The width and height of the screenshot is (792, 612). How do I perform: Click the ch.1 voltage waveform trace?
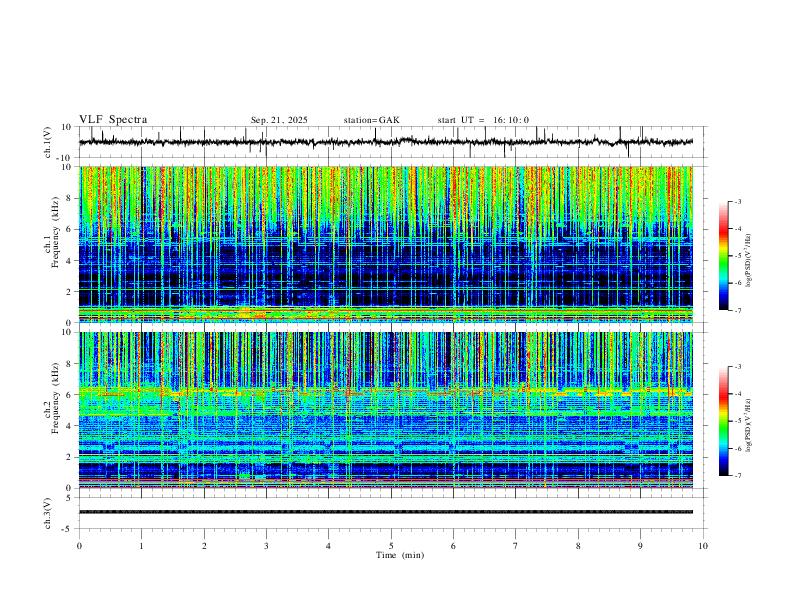385,142
